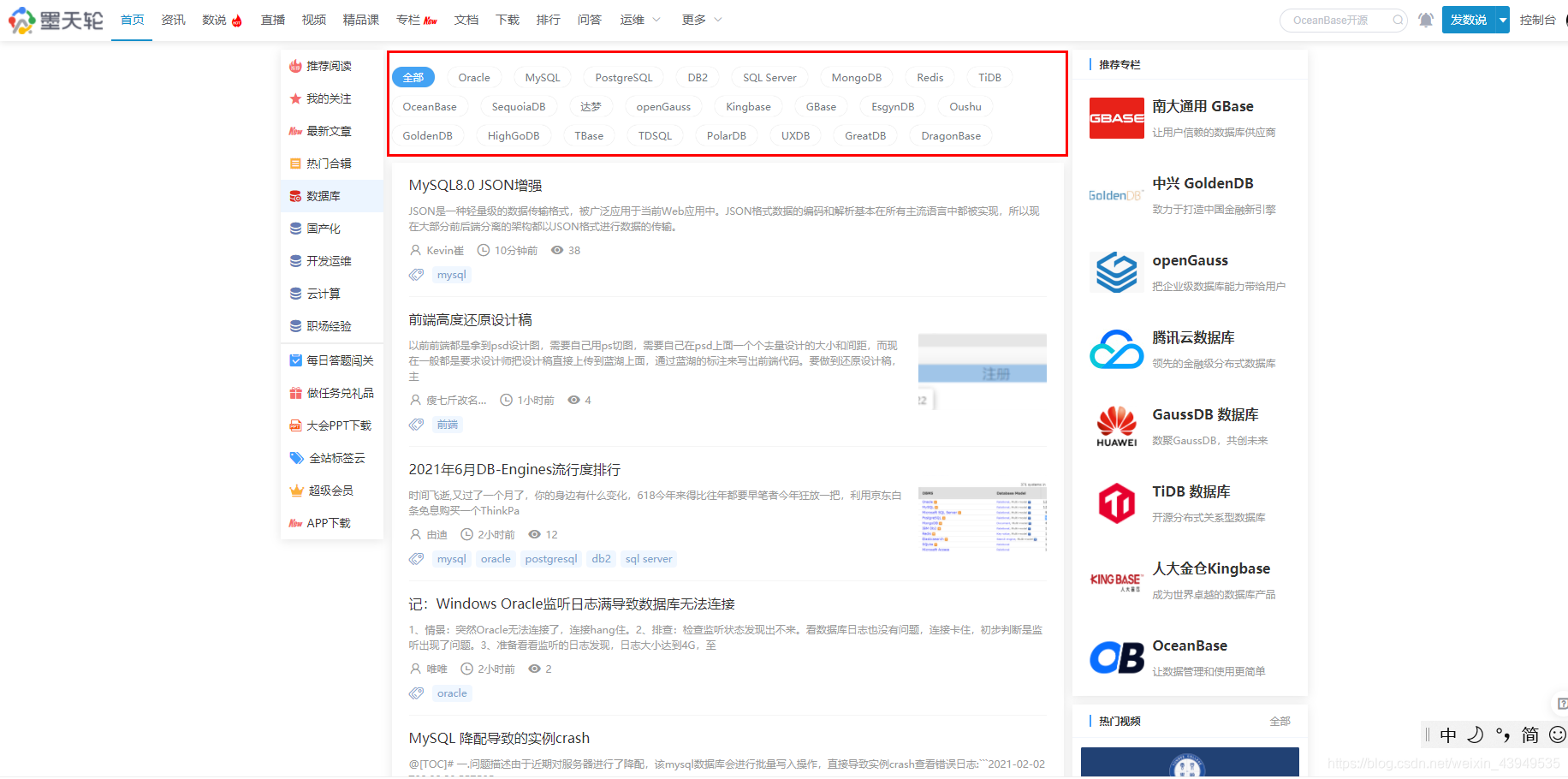1568x779 pixels.
Task: Open 大会PPT下载 sidebar item
Action: pyautogui.click(x=331, y=425)
